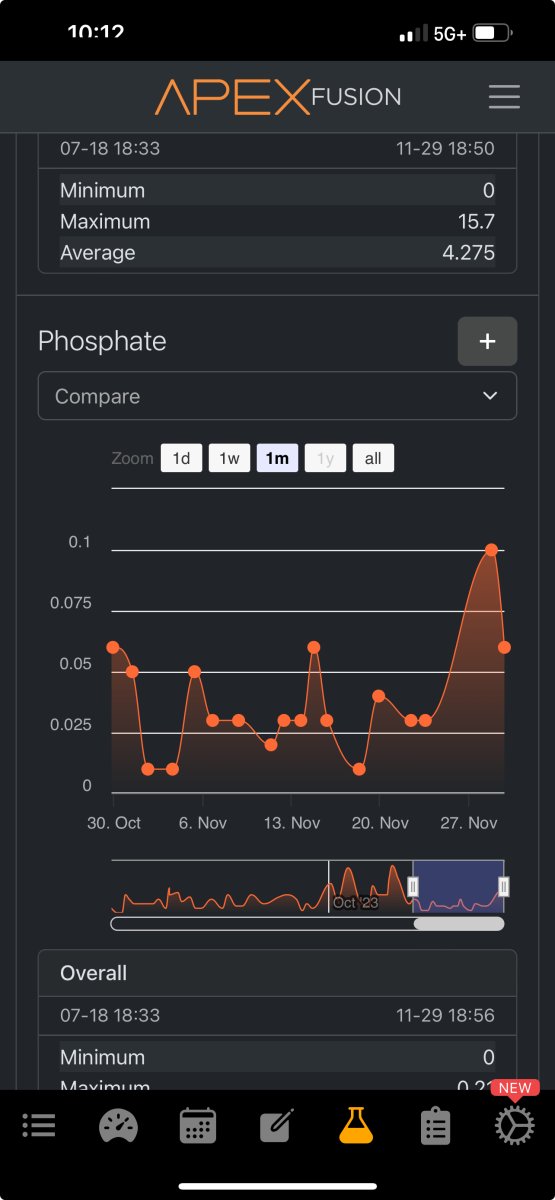The width and height of the screenshot is (555, 1200).
Task: Select the flask measurements icon
Action: 355,1125
